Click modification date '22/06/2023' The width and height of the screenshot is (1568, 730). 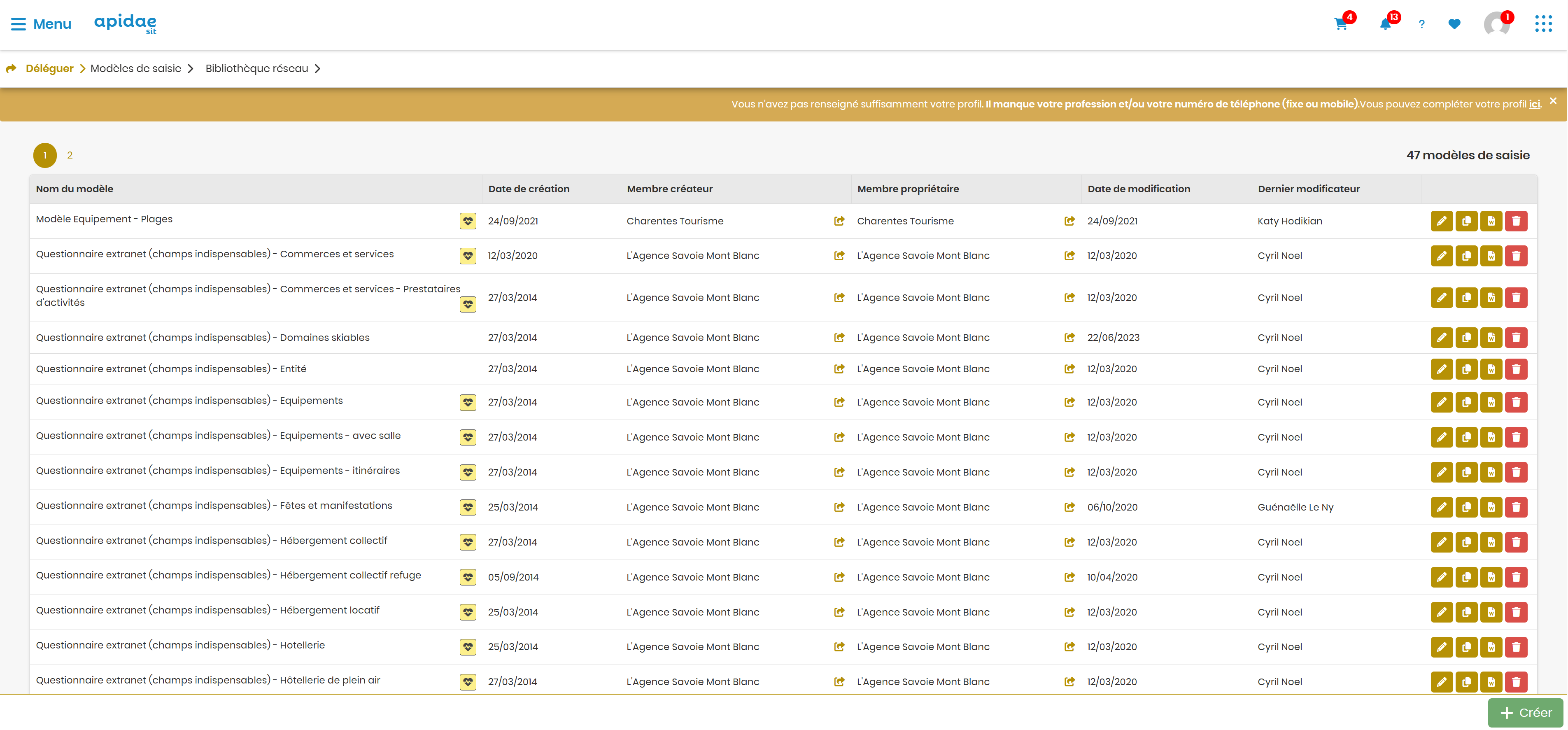[x=1113, y=337]
